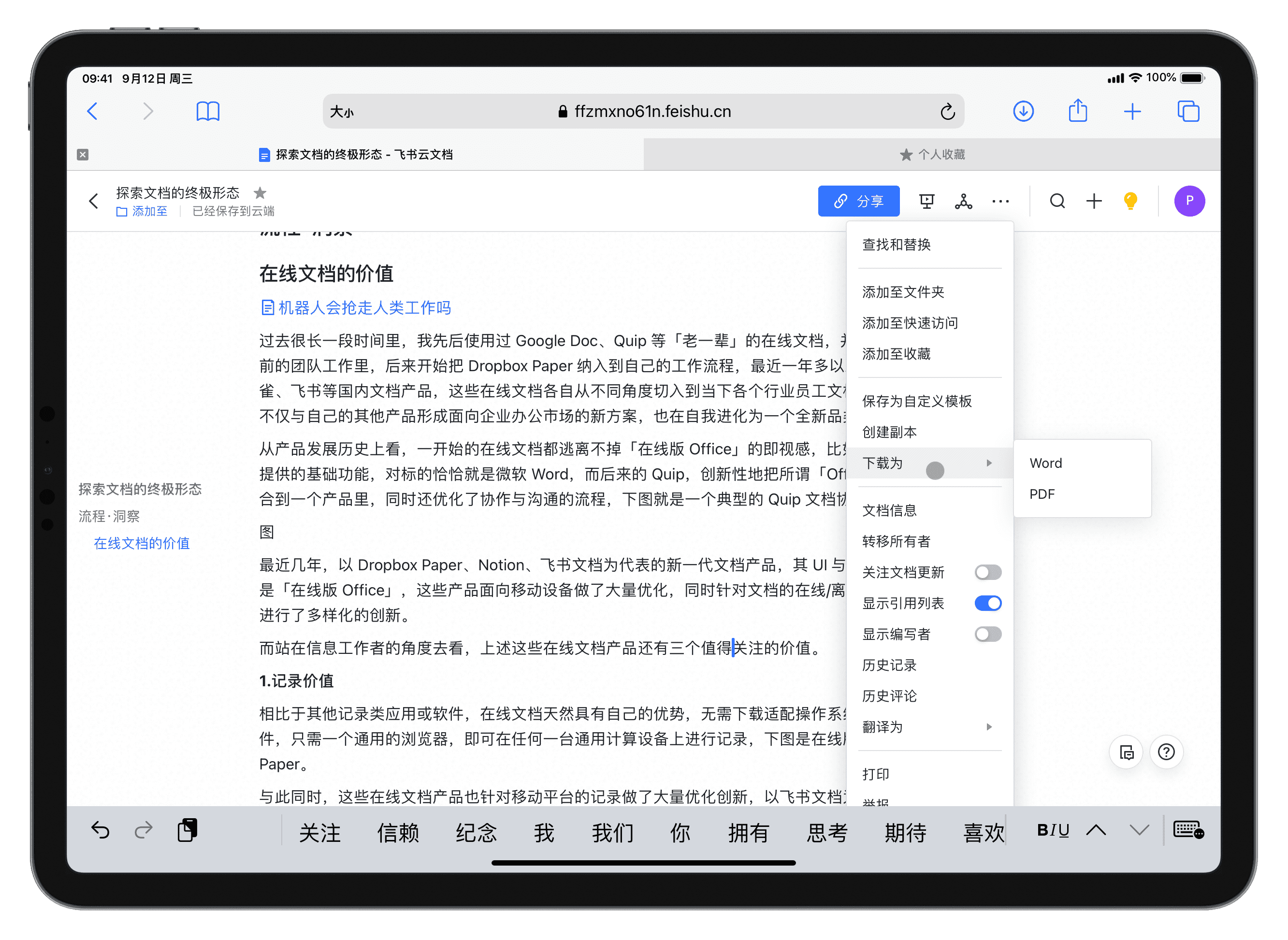This screenshot has width=1288, height=940.
Task: Select 添加至收藏 menu item
Action: (929, 354)
